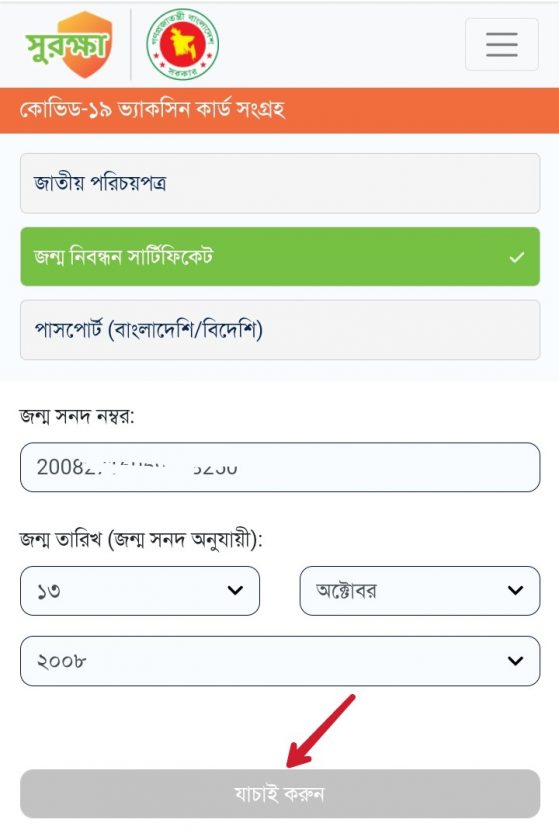Screen dimensions: 559x840
Task: Click the জন্ম সনদ নম্বর label
Action: pyautogui.click(x=77, y=416)
